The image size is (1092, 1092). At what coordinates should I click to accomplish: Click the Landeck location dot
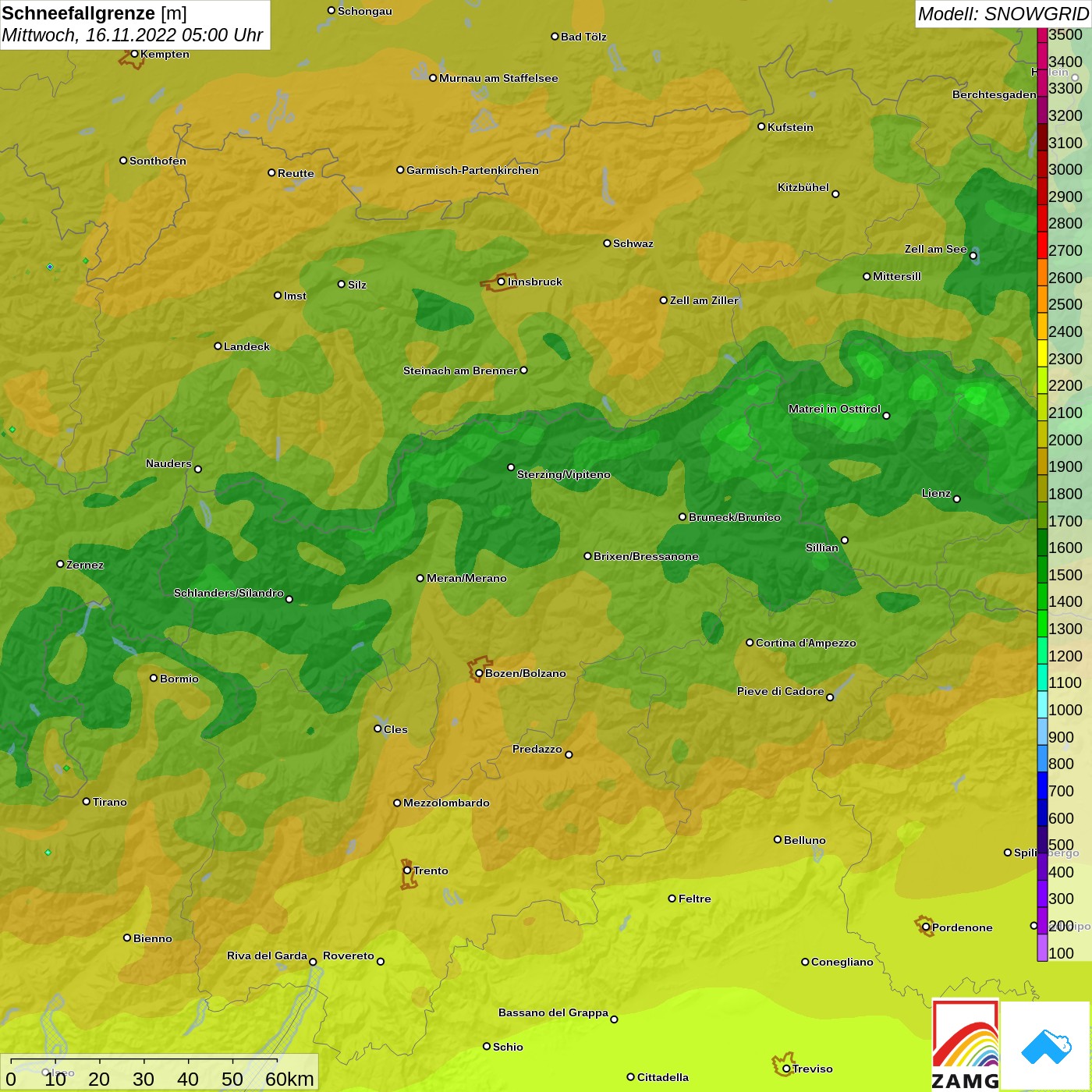click(218, 346)
